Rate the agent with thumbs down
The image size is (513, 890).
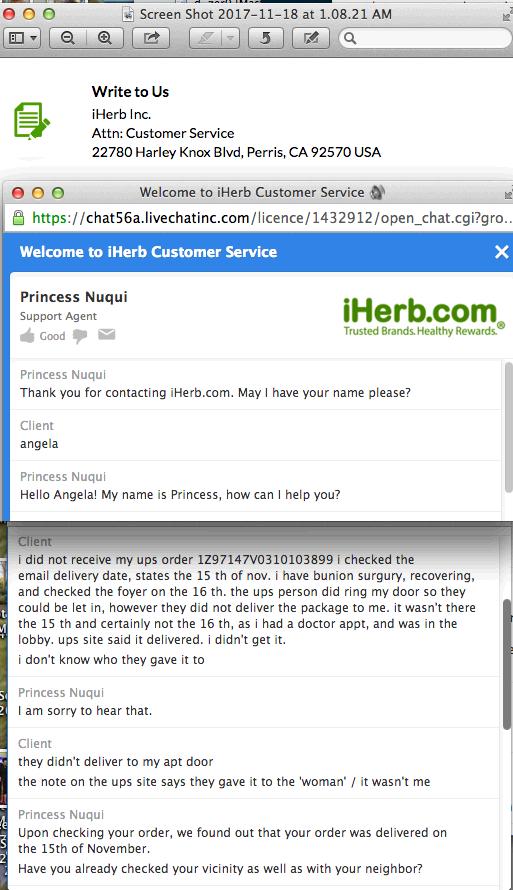tap(80, 336)
